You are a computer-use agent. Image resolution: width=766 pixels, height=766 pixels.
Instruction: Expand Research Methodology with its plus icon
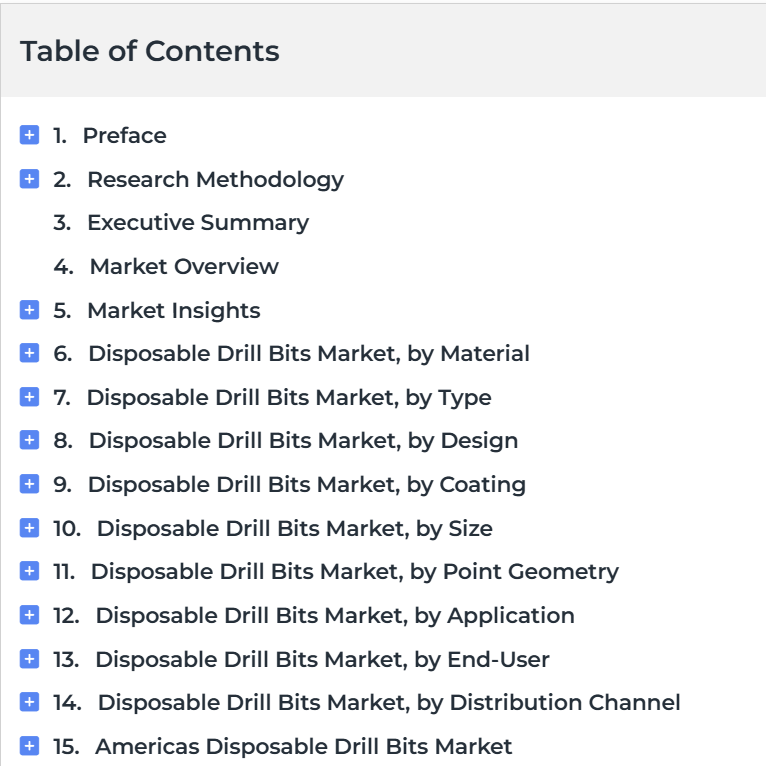pos(29,179)
